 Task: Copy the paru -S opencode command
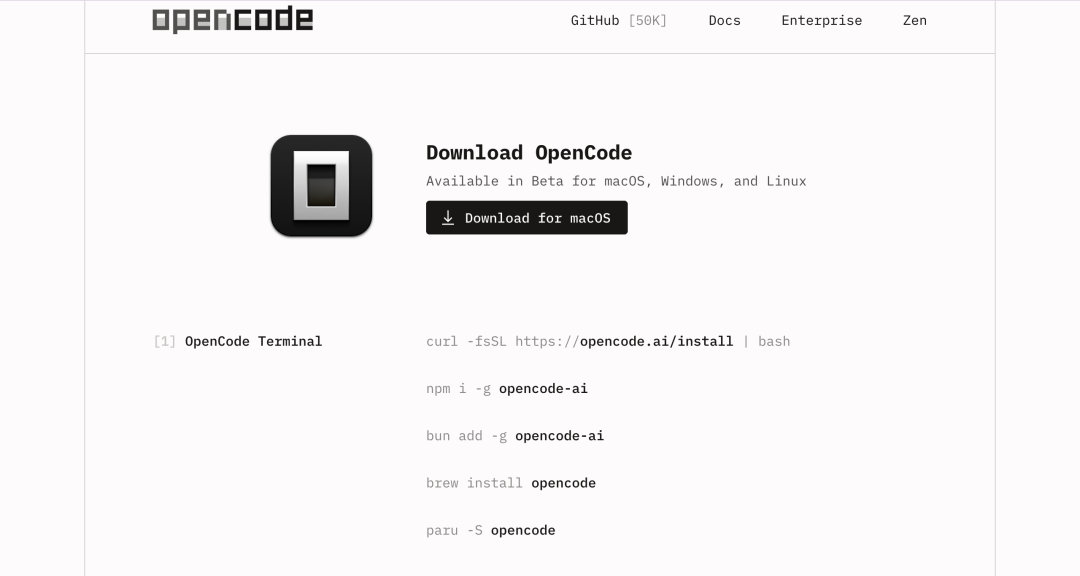[x=490, y=531]
